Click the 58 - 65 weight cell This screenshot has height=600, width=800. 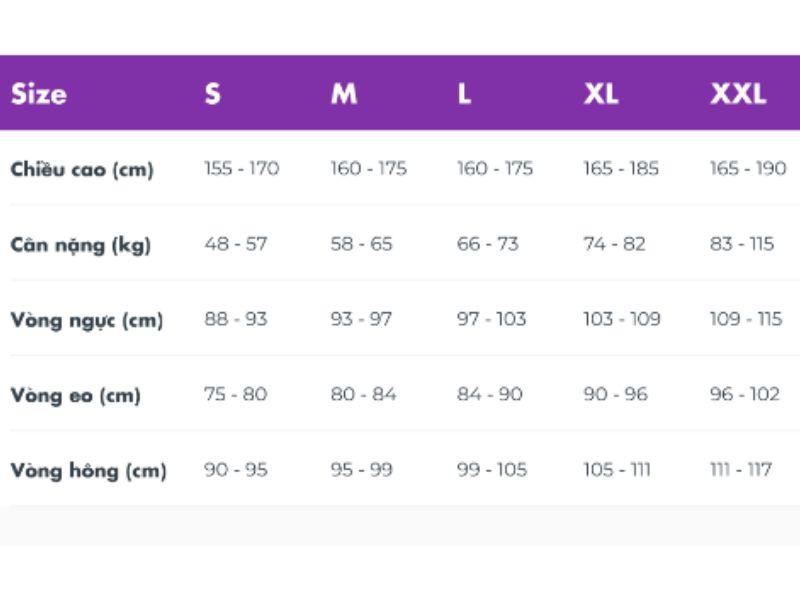(x=361, y=243)
